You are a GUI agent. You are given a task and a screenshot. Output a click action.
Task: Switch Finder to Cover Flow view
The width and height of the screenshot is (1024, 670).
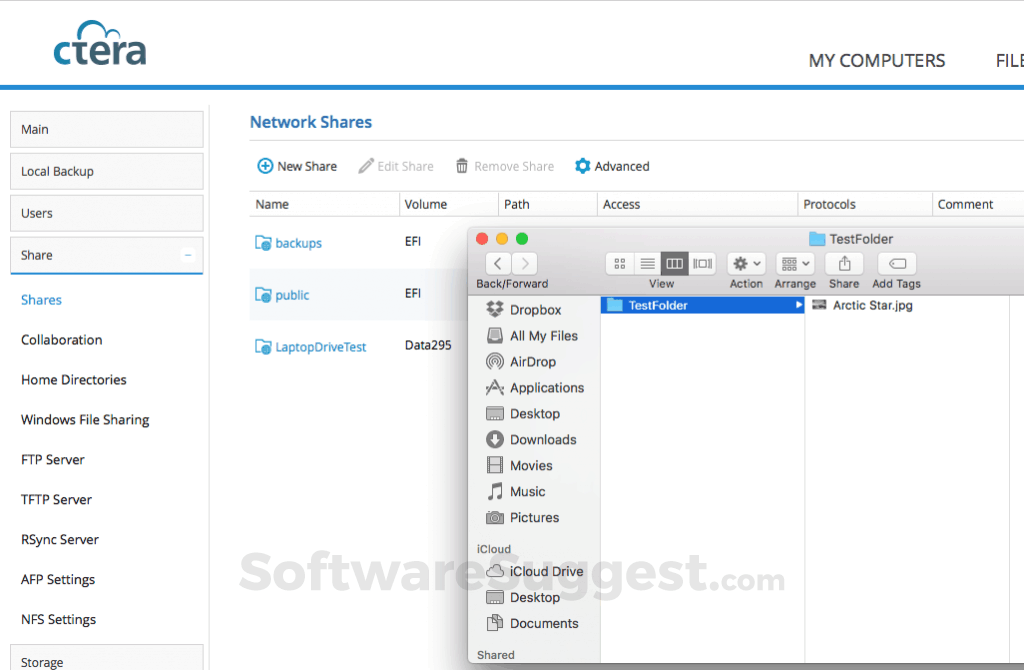pos(701,263)
